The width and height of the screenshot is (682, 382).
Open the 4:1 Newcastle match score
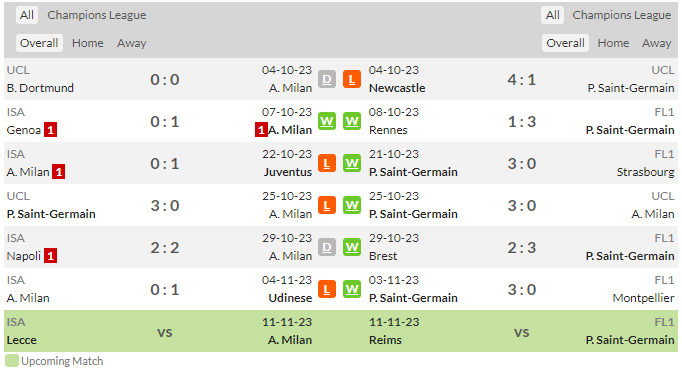coord(522,80)
